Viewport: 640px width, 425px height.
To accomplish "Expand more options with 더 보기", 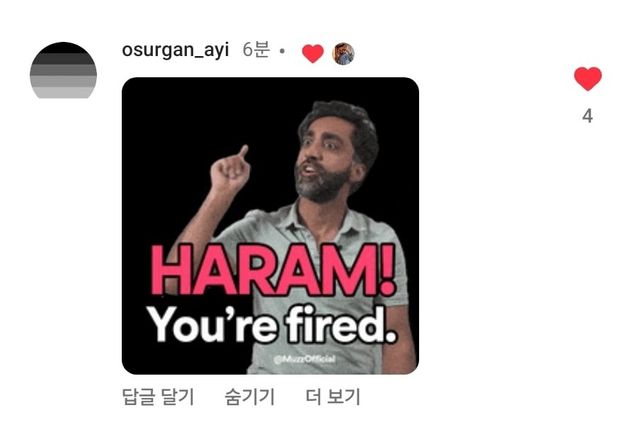I will coord(333,397).
